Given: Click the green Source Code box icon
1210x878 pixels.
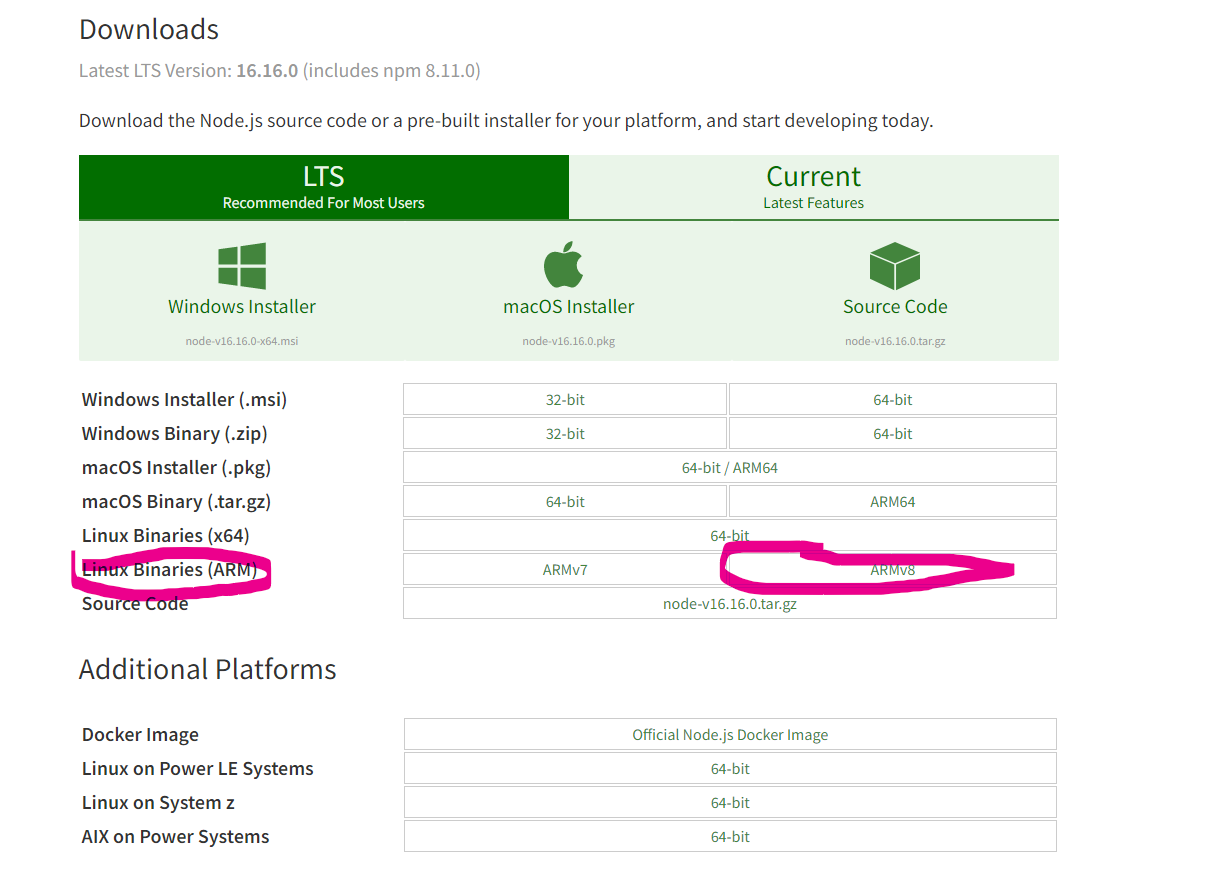Looking at the screenshot, I should tap(895, 266).
